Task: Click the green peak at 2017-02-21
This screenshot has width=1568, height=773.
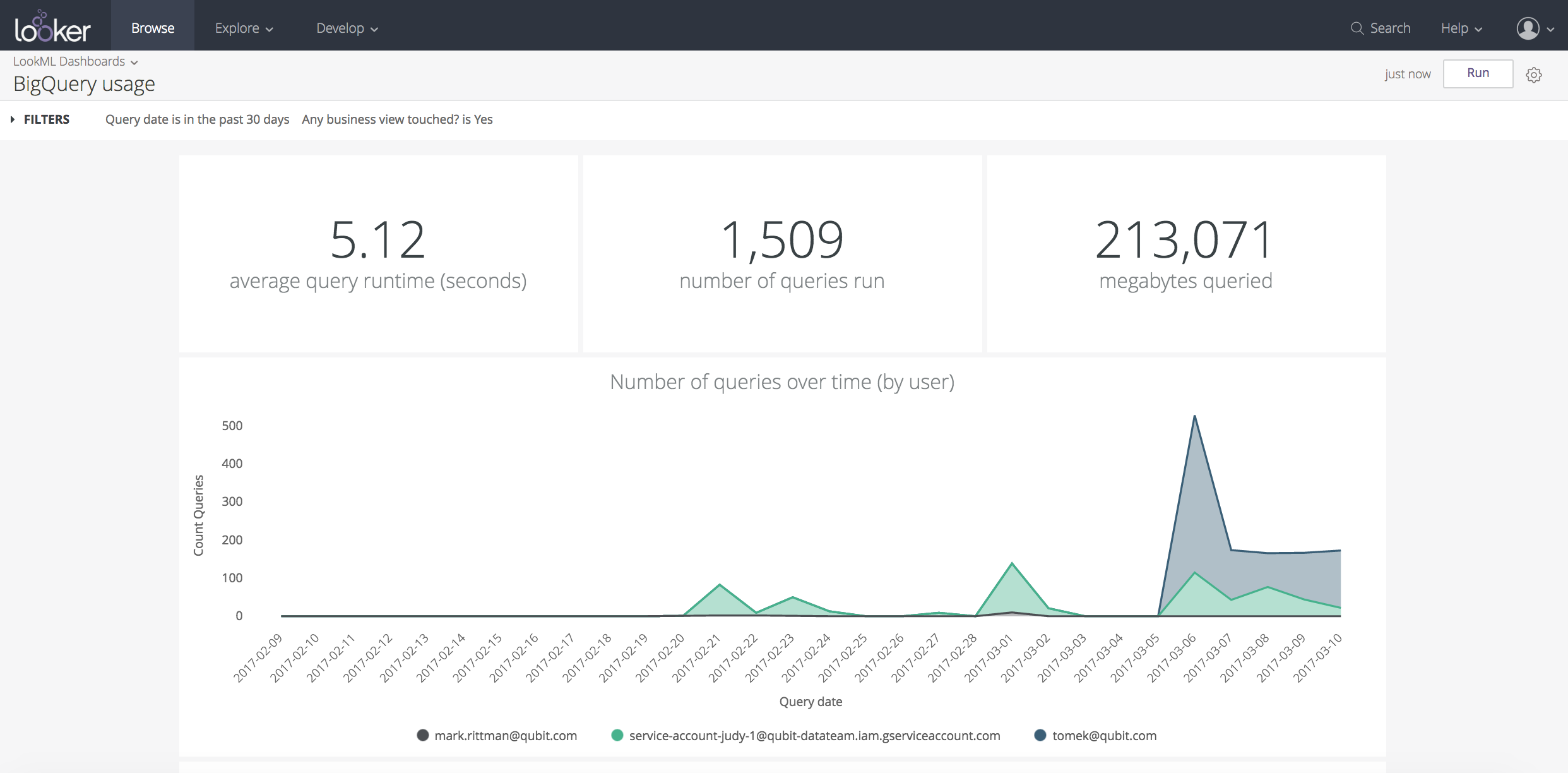Action: pyautogui.click(x=720, y=585)
